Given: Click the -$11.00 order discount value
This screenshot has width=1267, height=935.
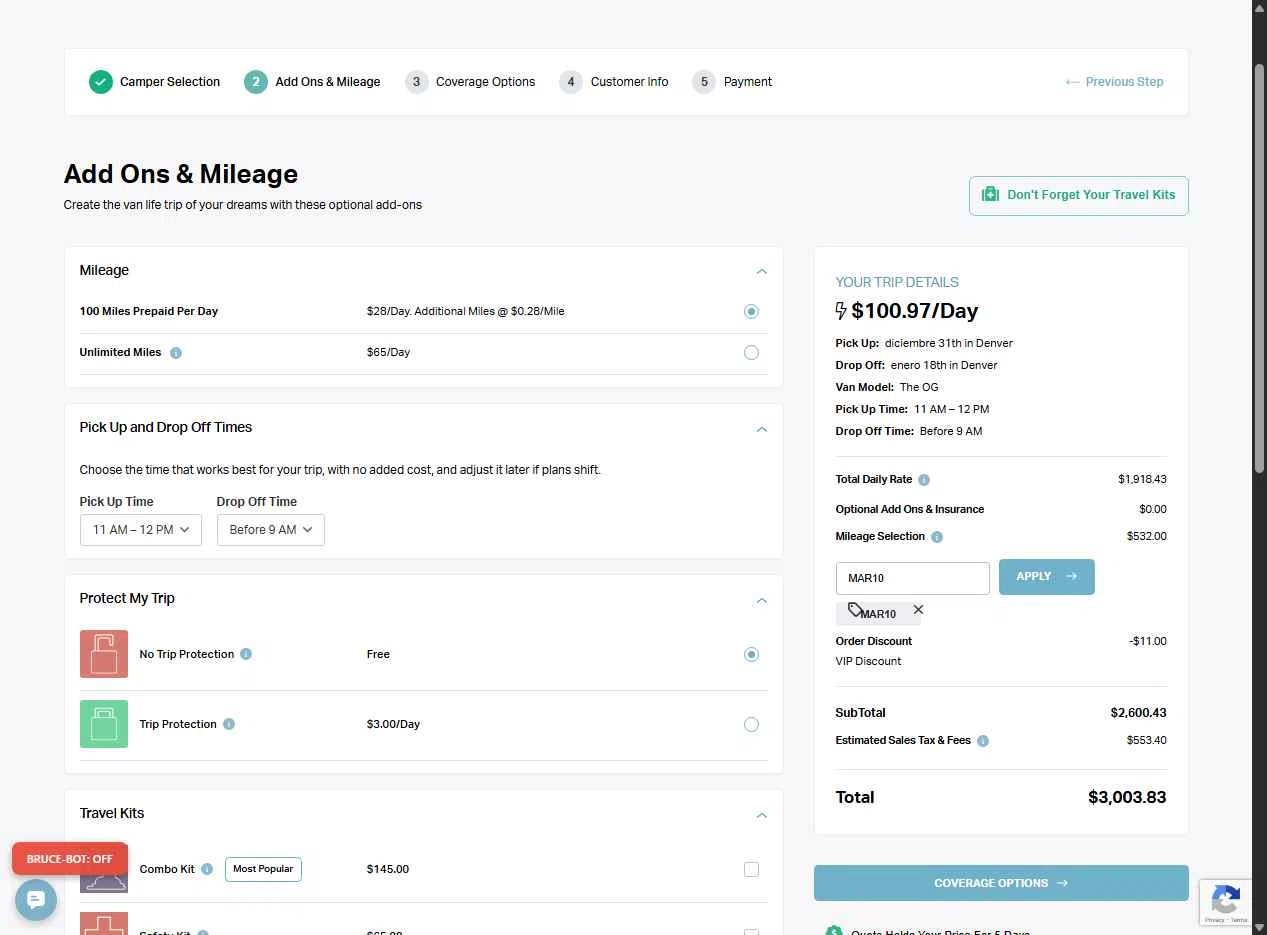Looking at the screenshot, I should coord(1148,642).
